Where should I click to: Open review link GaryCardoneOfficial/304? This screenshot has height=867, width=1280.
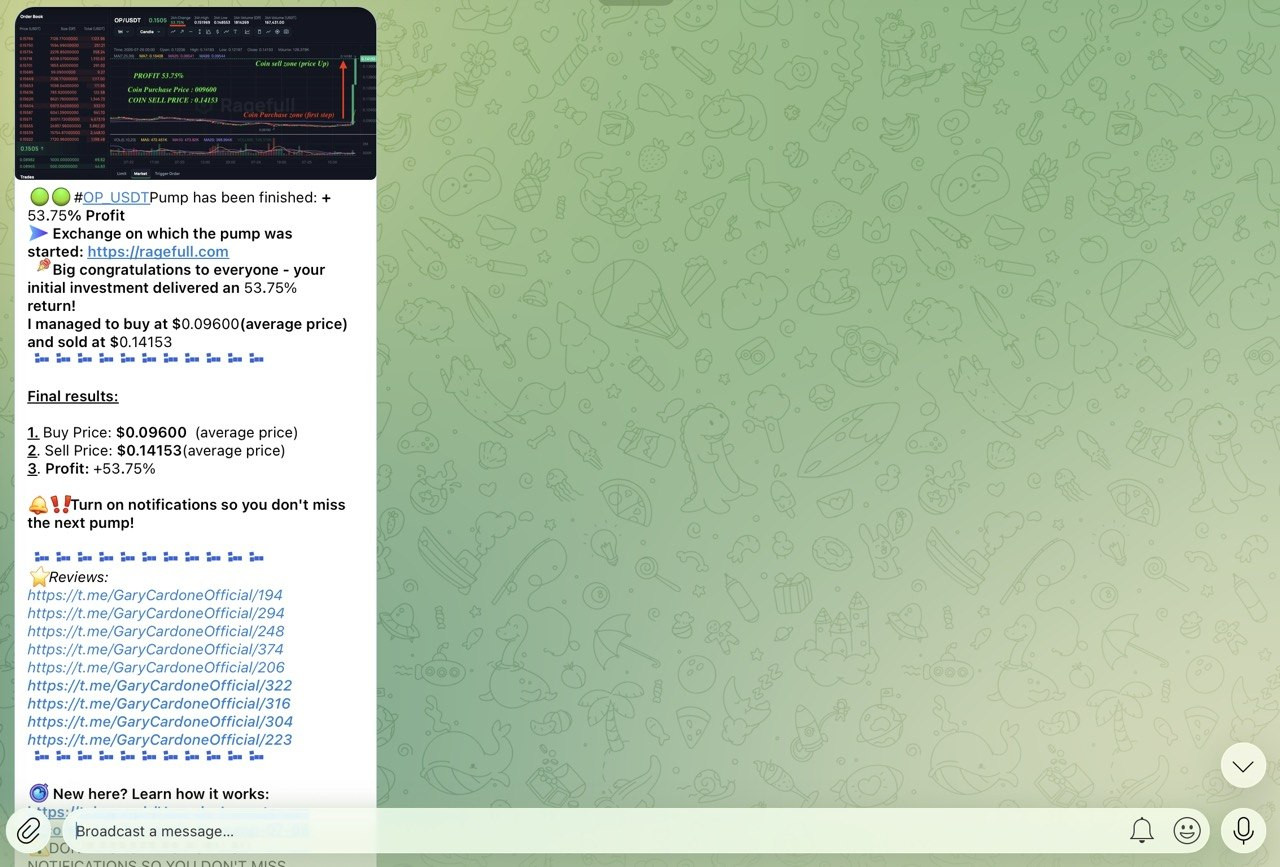[160, 721]
